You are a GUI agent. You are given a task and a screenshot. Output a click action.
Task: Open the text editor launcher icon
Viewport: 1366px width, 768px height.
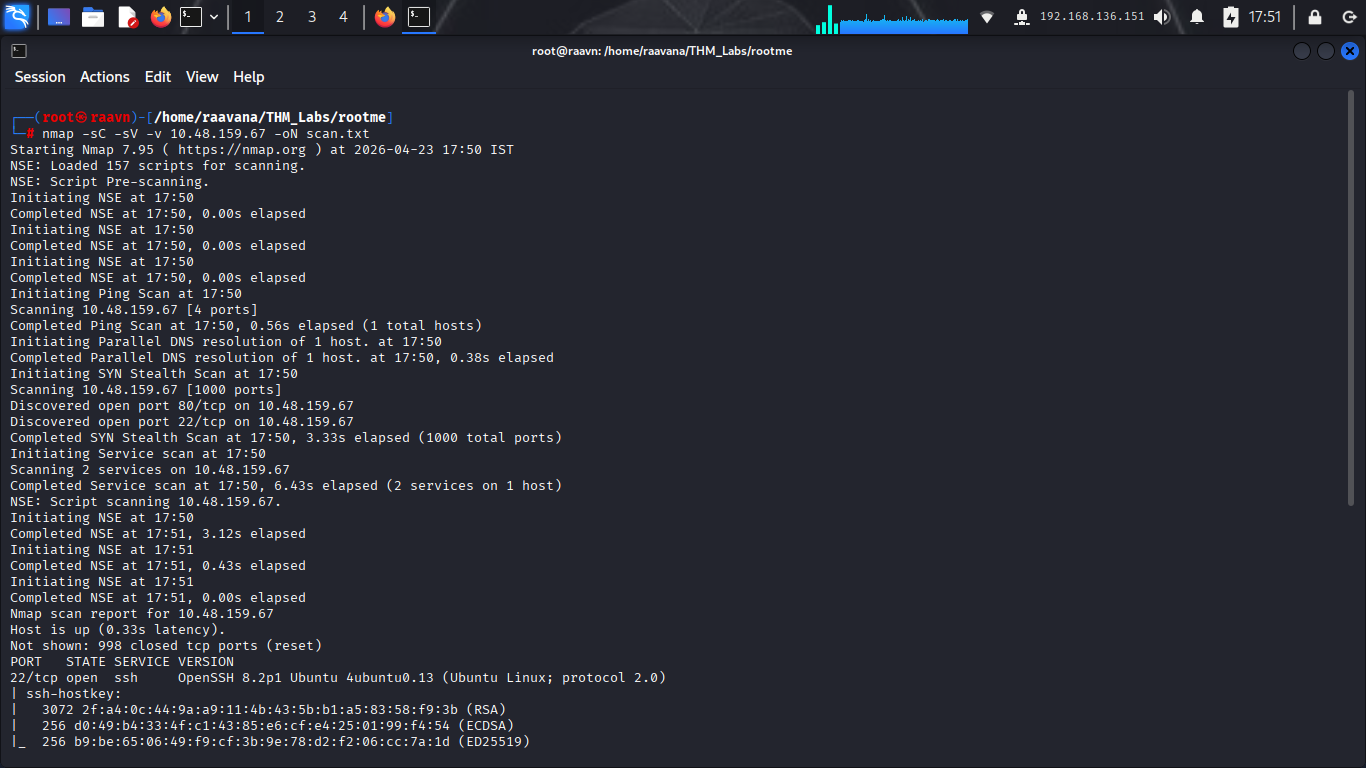pos(127,17)
